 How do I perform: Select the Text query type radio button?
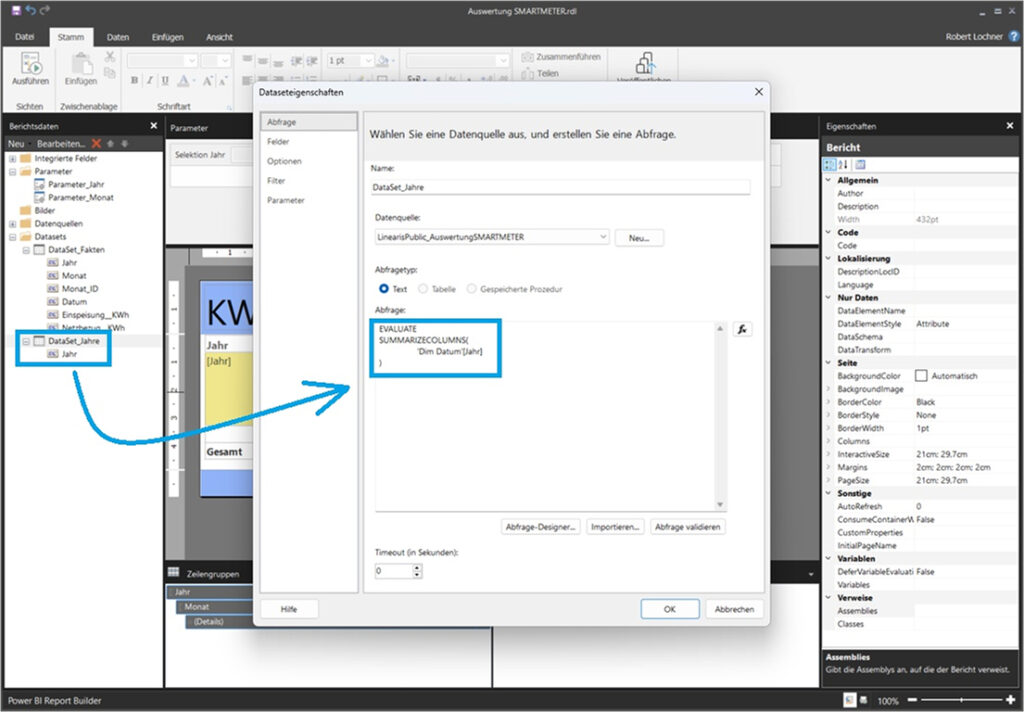[384, 289]
